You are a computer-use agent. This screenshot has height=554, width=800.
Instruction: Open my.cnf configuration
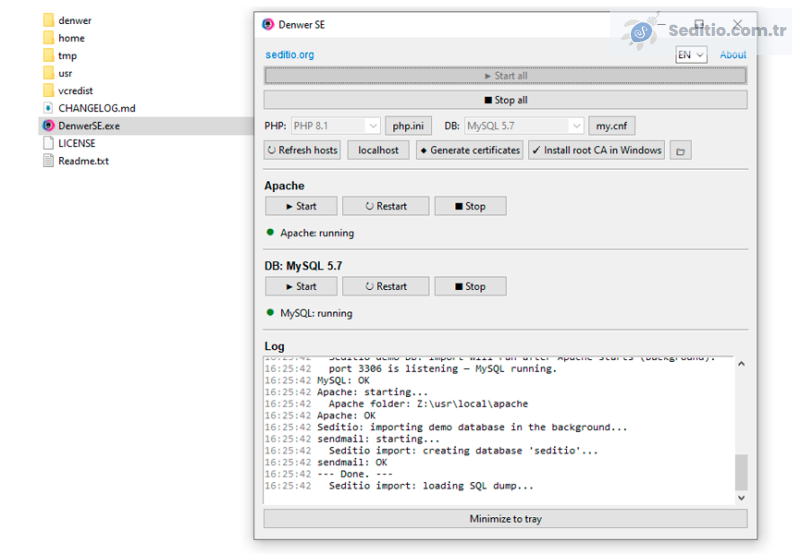click(x=611, y=126)
